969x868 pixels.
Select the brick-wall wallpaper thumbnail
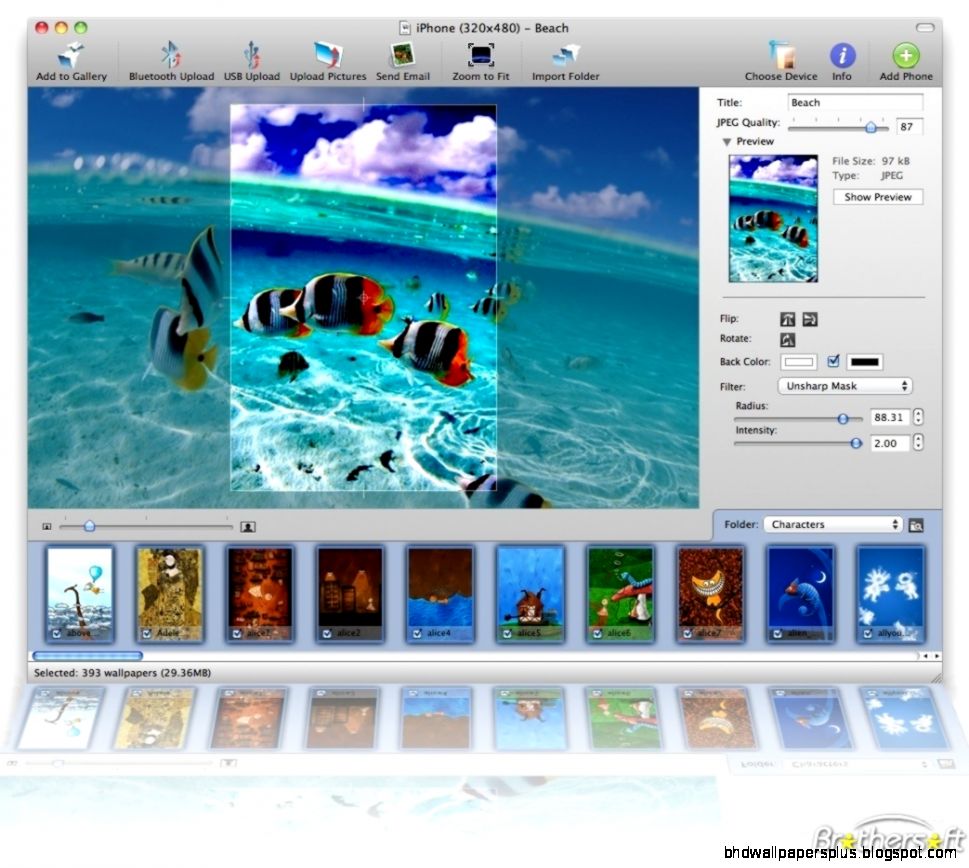pyautogui.click(x=260, y=594)
